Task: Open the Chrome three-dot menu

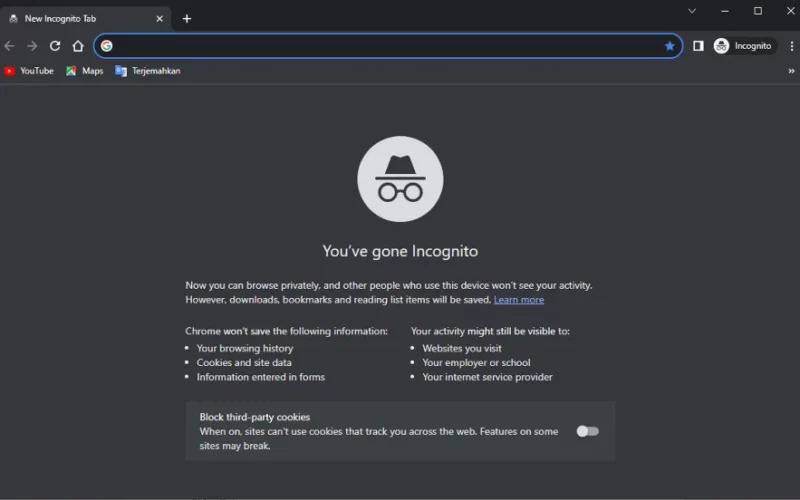Action: tap(791, 46)
